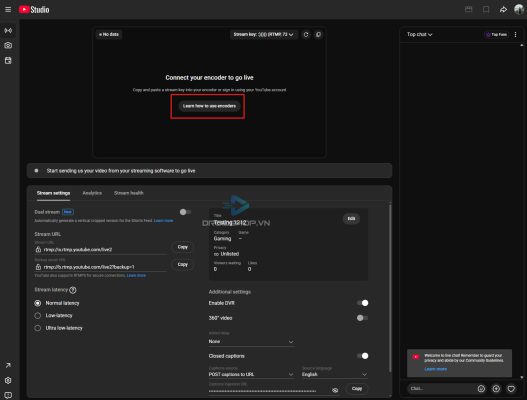The width and height of the screenshot is (527, 400).
Task: Open Stream latency help icon
Action: pos(73,290)
